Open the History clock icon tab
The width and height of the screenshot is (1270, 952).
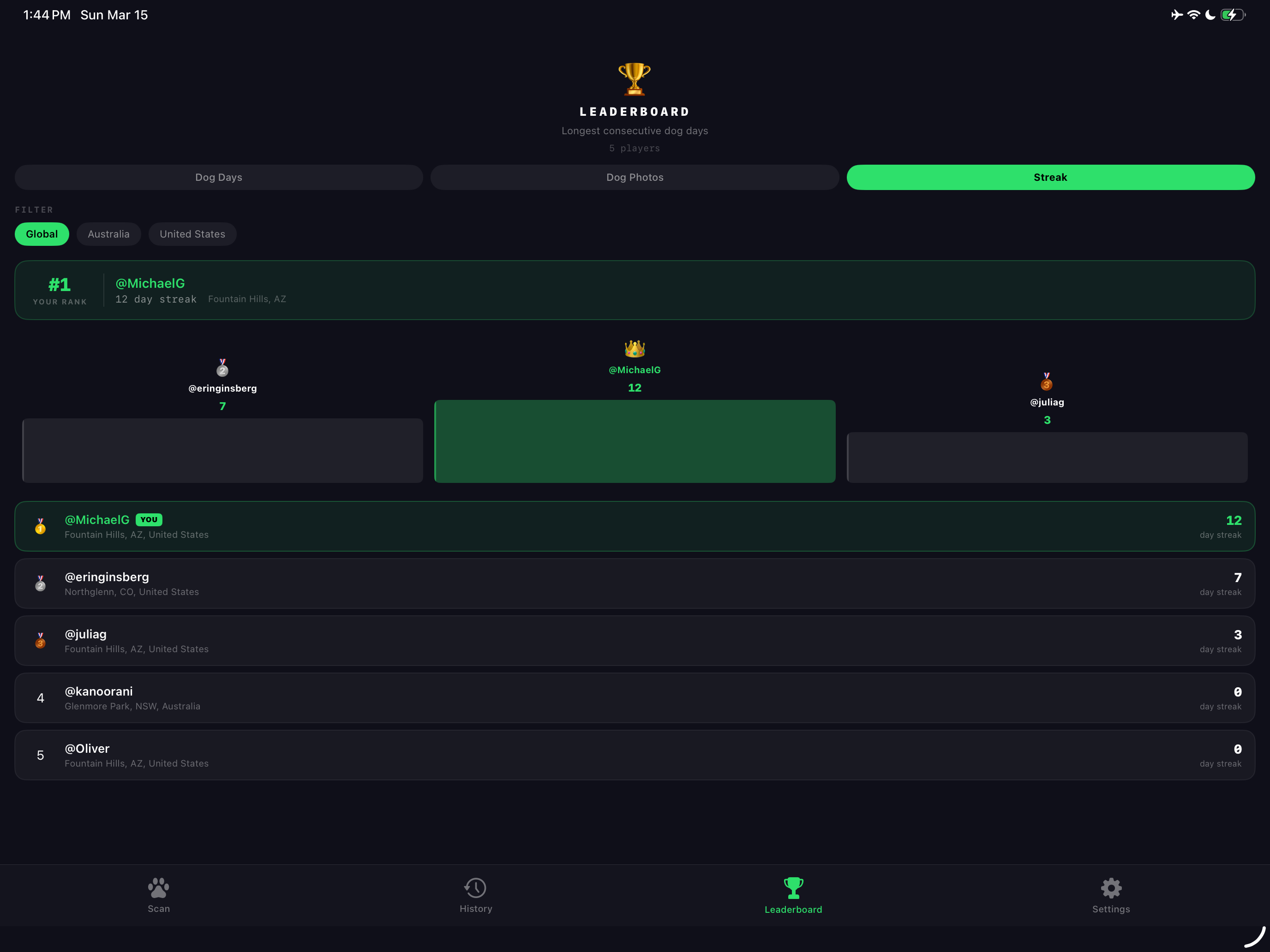[x=475, y=888]
